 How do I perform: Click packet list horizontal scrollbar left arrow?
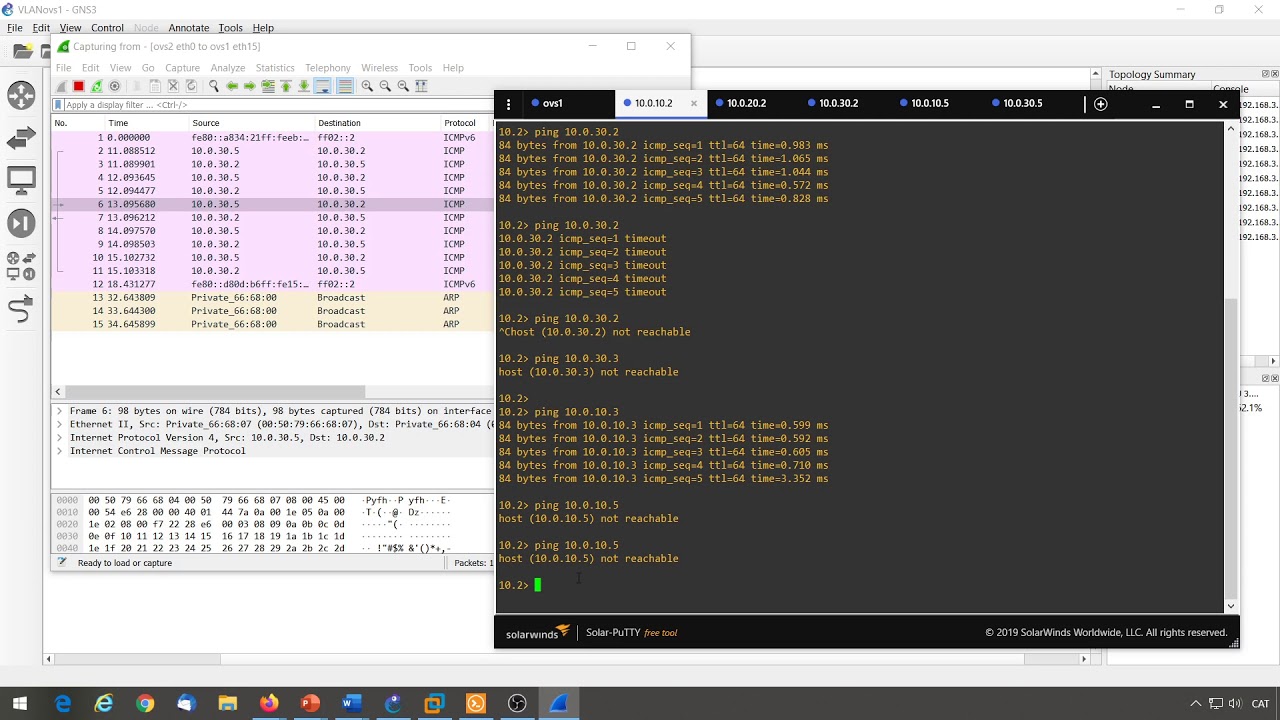pyautogui.click(x=58, y=392)
